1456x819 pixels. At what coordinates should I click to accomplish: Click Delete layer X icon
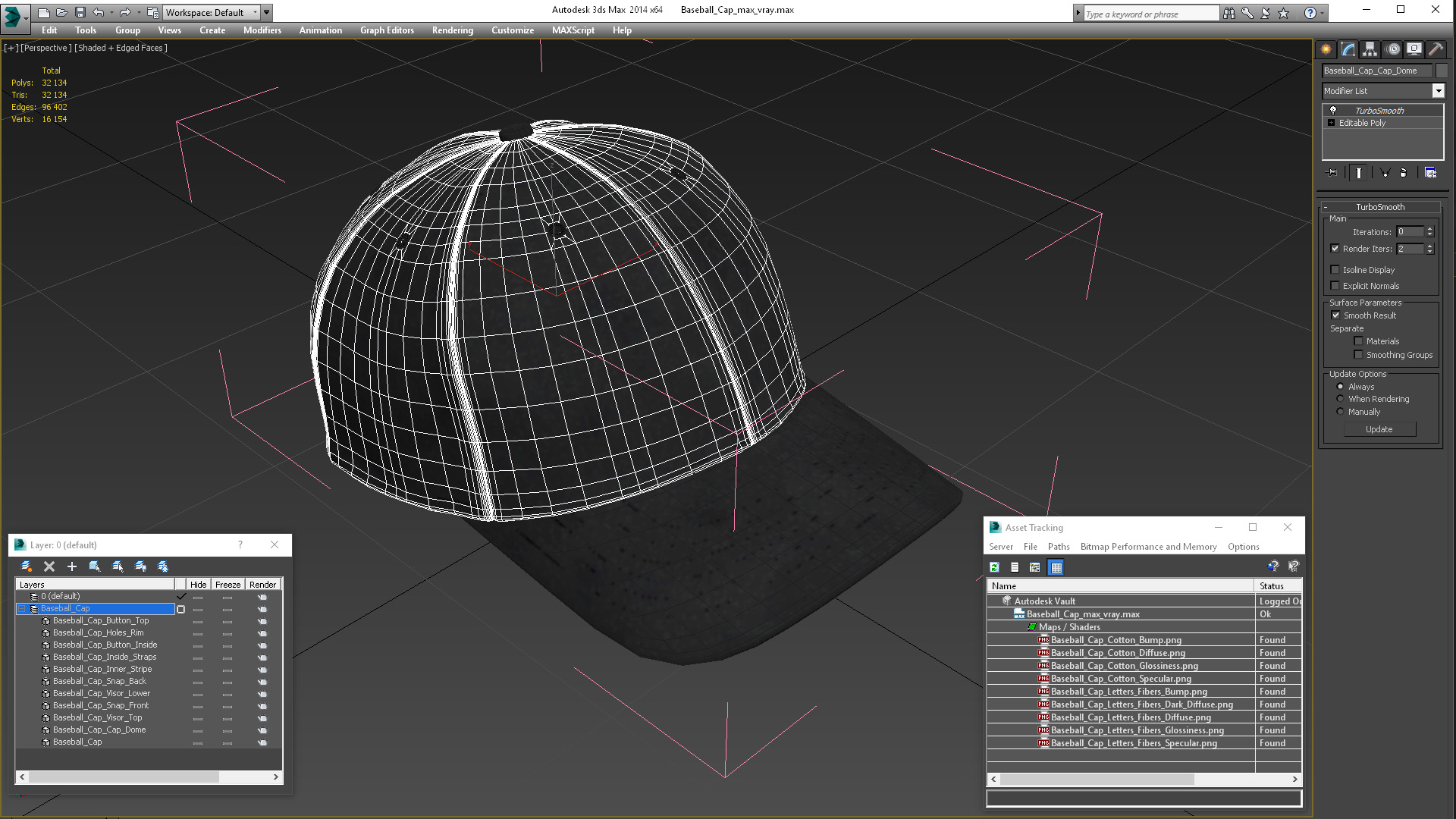pos(49,566)
